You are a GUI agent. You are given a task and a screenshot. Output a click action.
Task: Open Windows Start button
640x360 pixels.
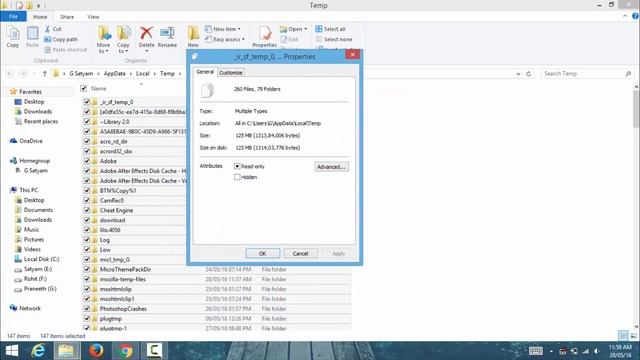click(x=12, y=351)
